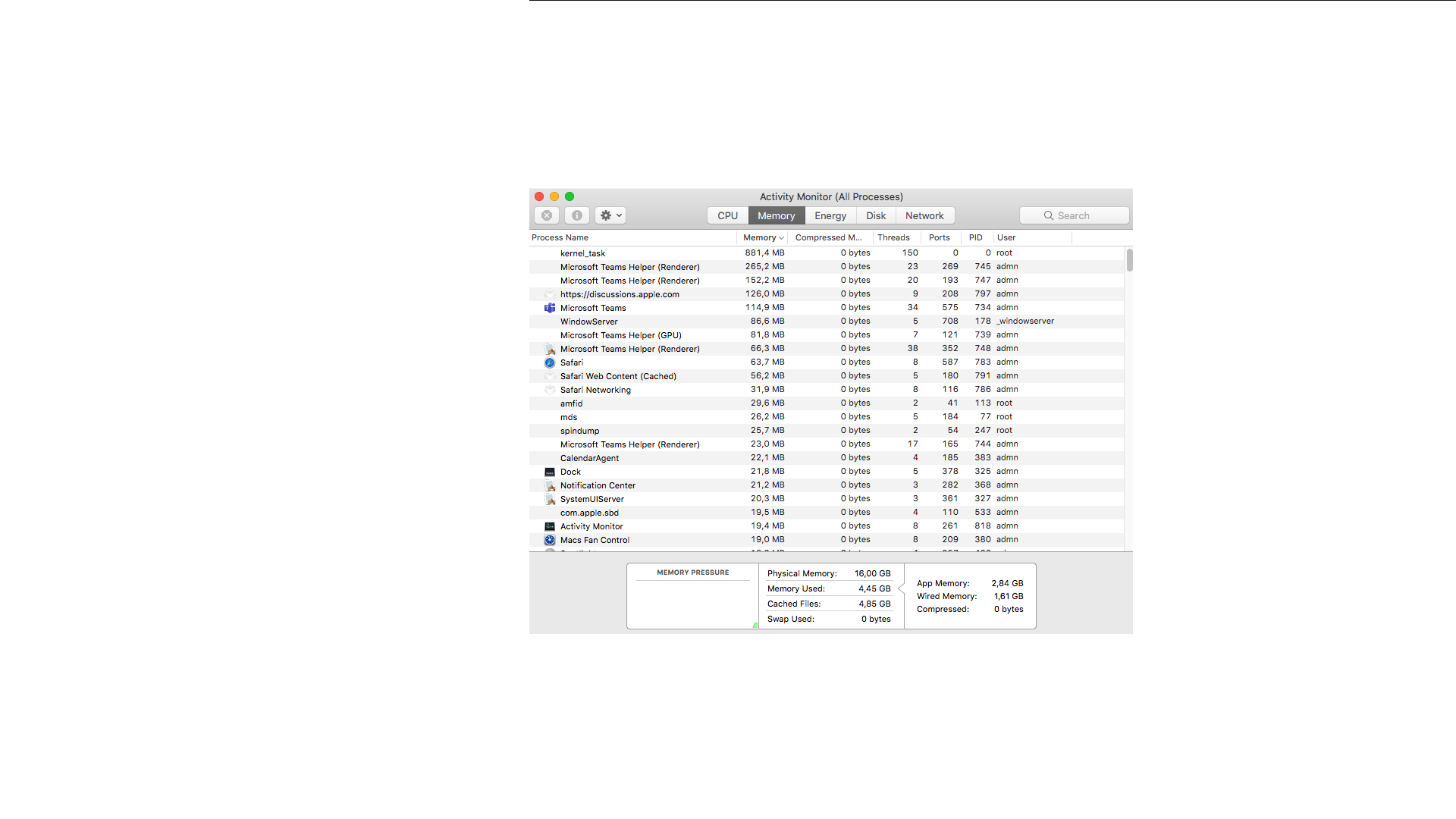Switch to the CPU tab

(x=727, y=215)
